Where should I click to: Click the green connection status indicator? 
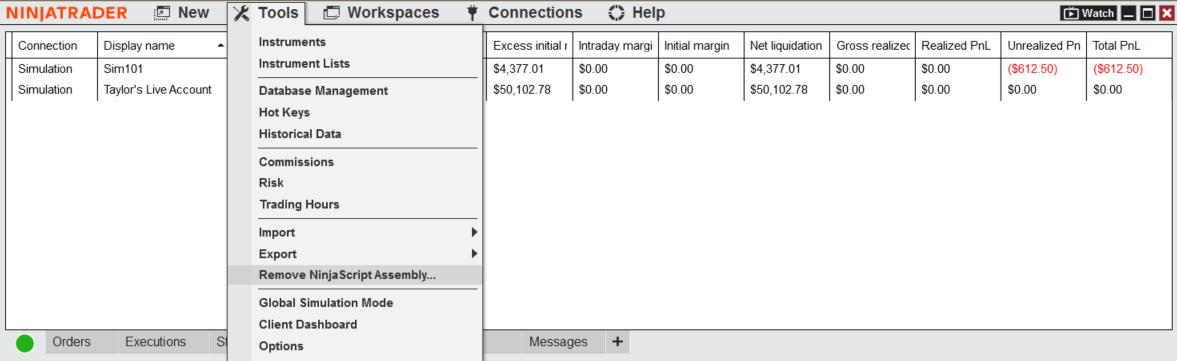coord(25,343)
